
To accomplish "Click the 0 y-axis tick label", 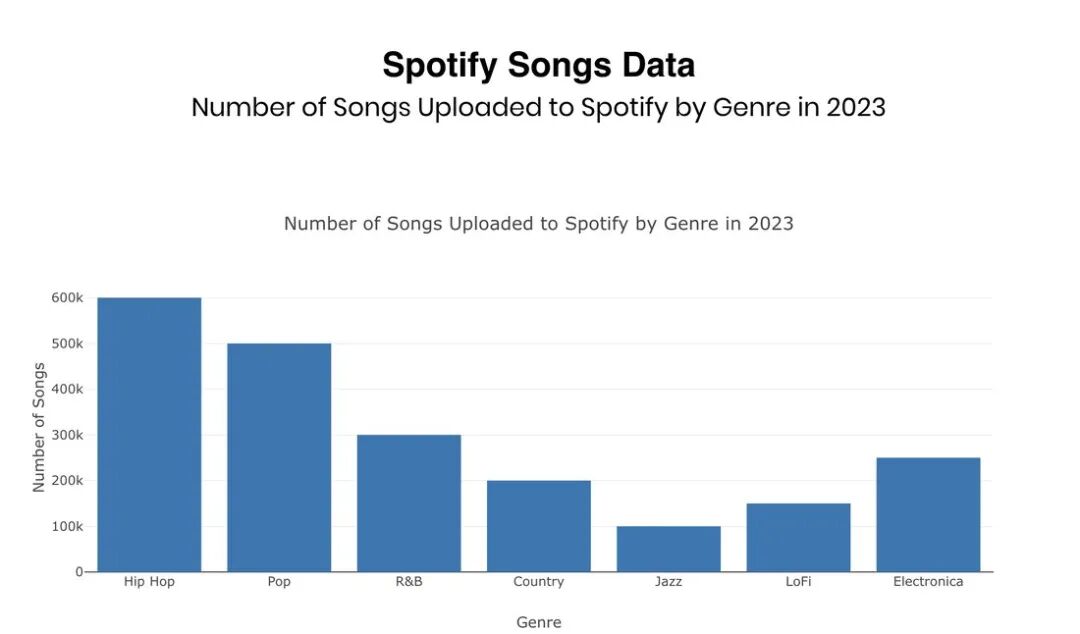I will point(79,572).
